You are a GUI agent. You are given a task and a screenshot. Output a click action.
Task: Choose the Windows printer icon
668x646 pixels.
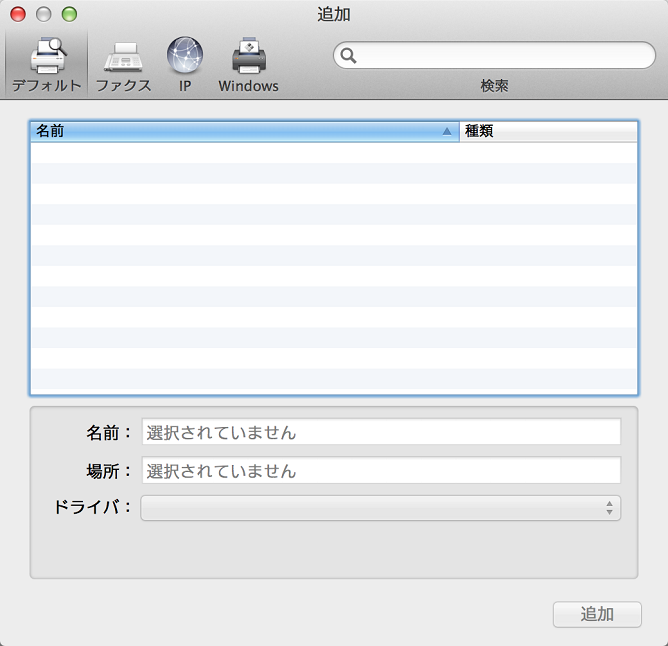click(x=248, y=55)
